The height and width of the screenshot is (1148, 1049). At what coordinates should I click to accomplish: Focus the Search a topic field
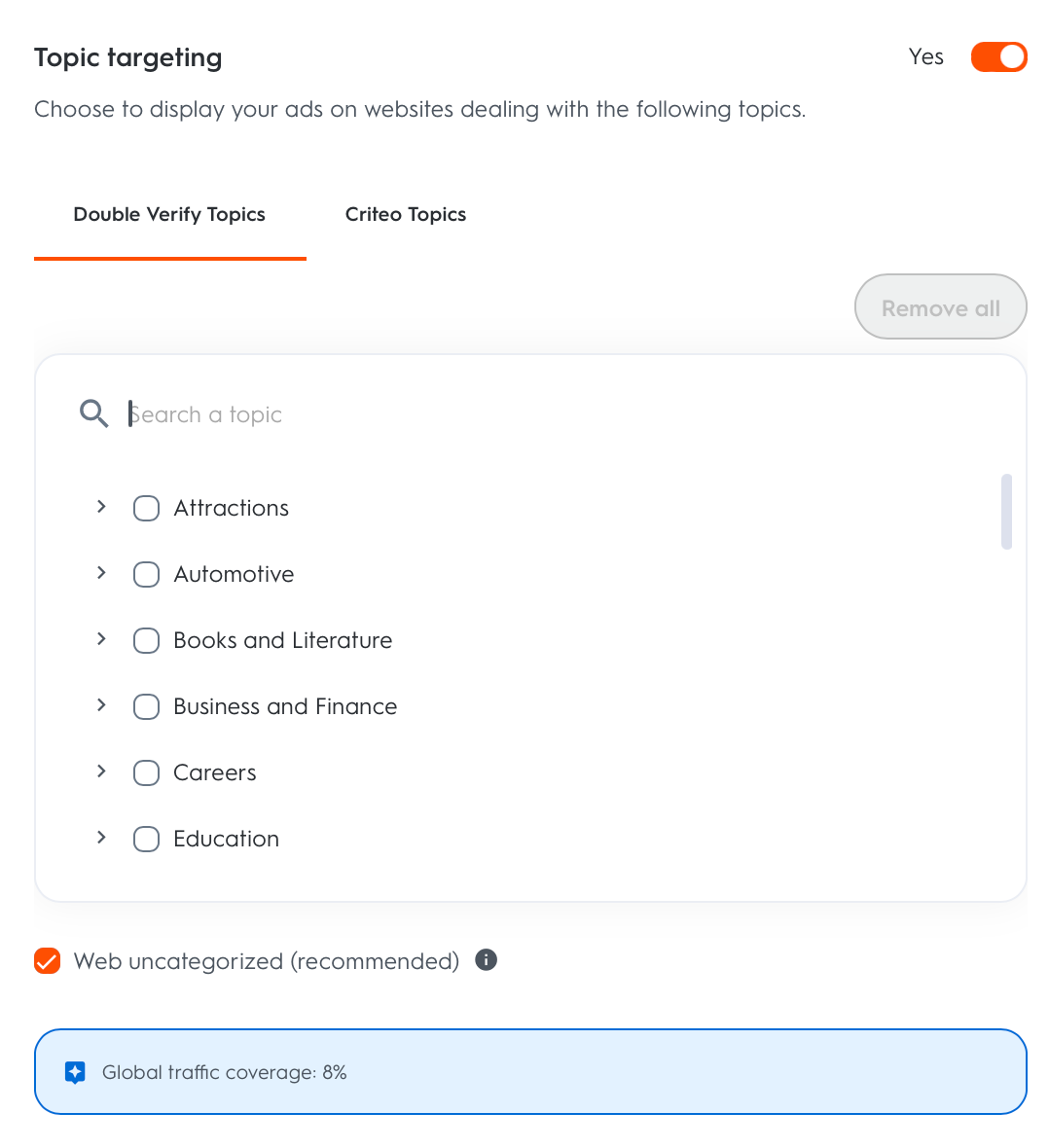[487, 414]
